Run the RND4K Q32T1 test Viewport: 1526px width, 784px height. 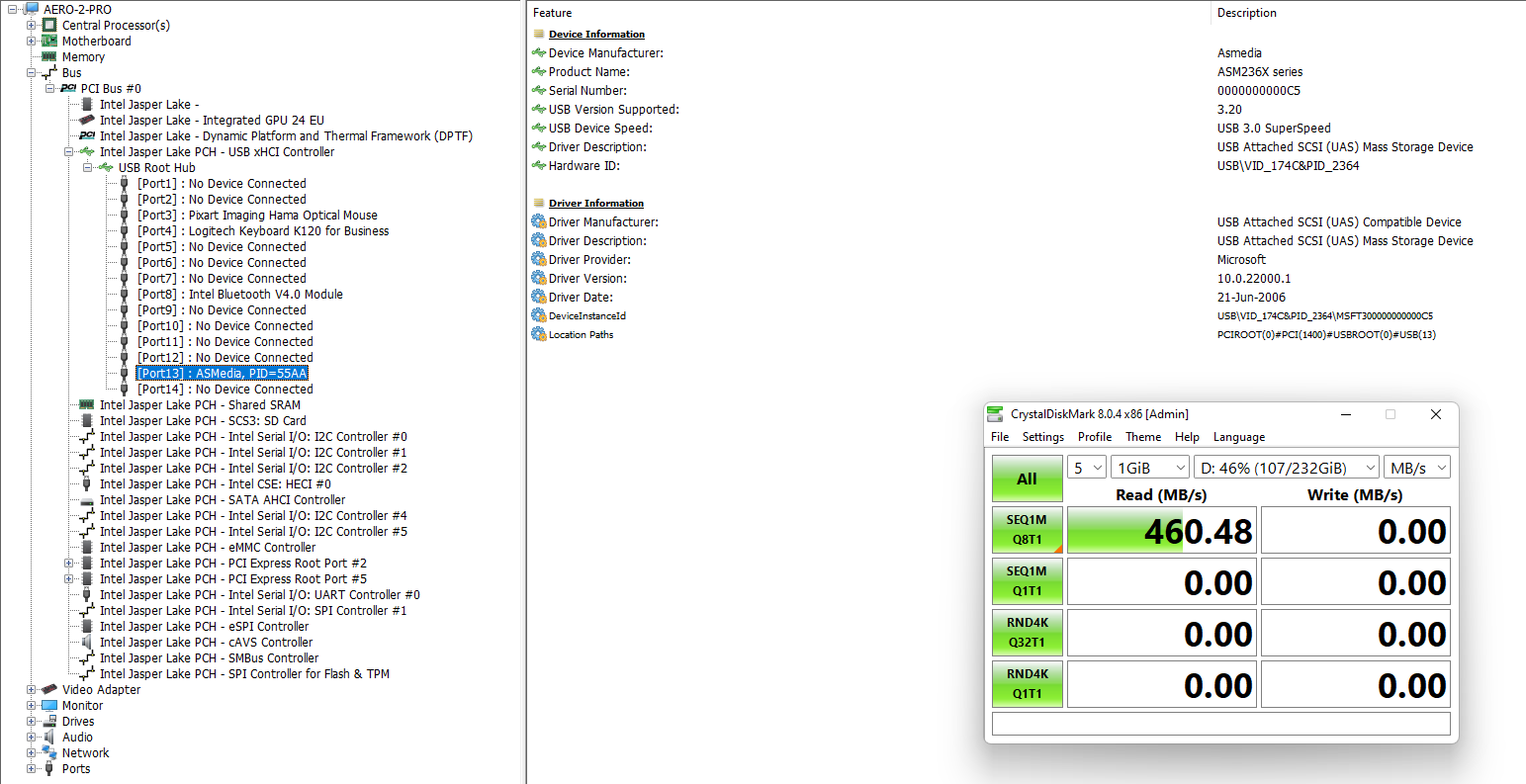[1028, 633]
